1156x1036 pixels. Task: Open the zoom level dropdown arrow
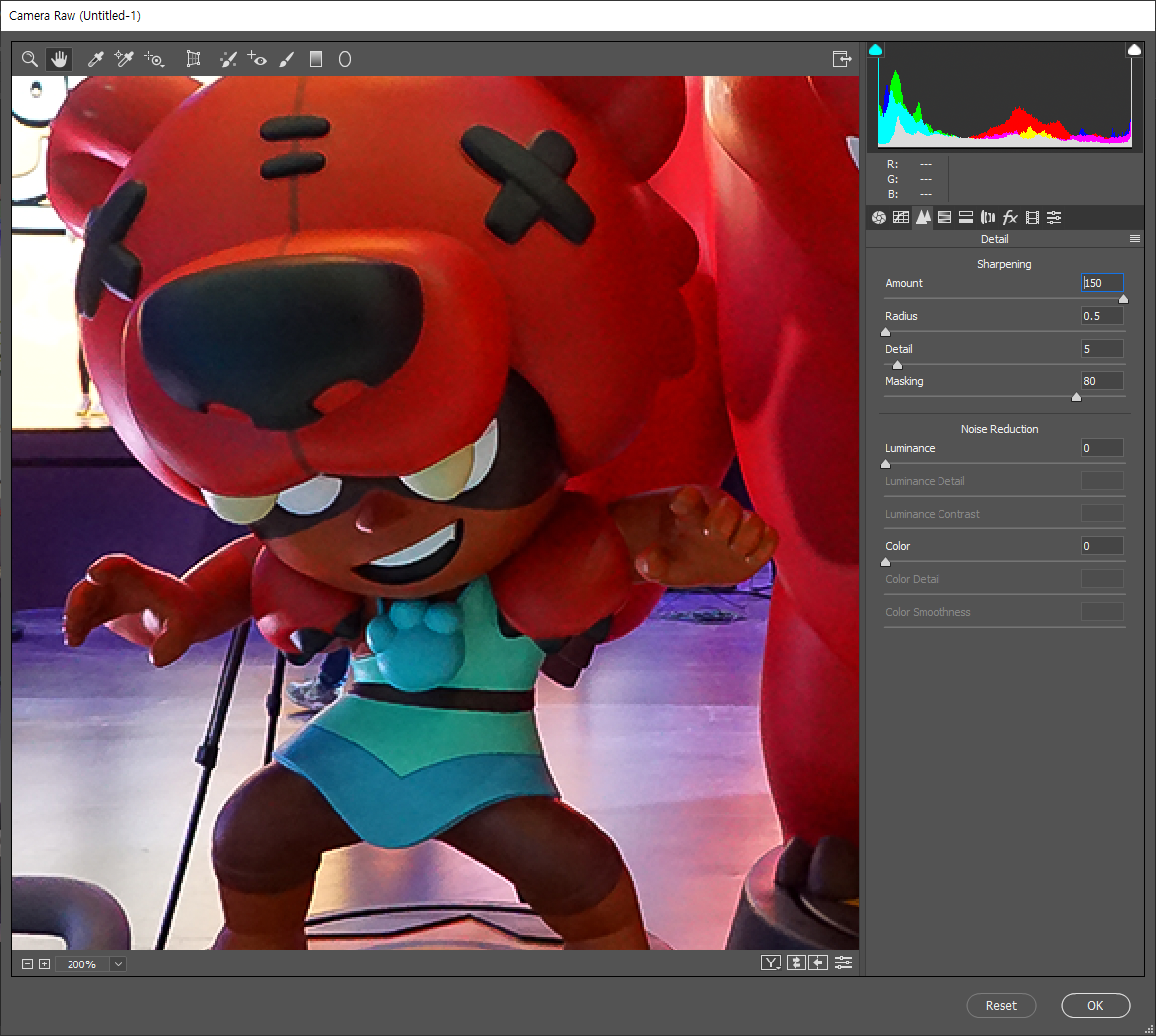tap(118, 963)
